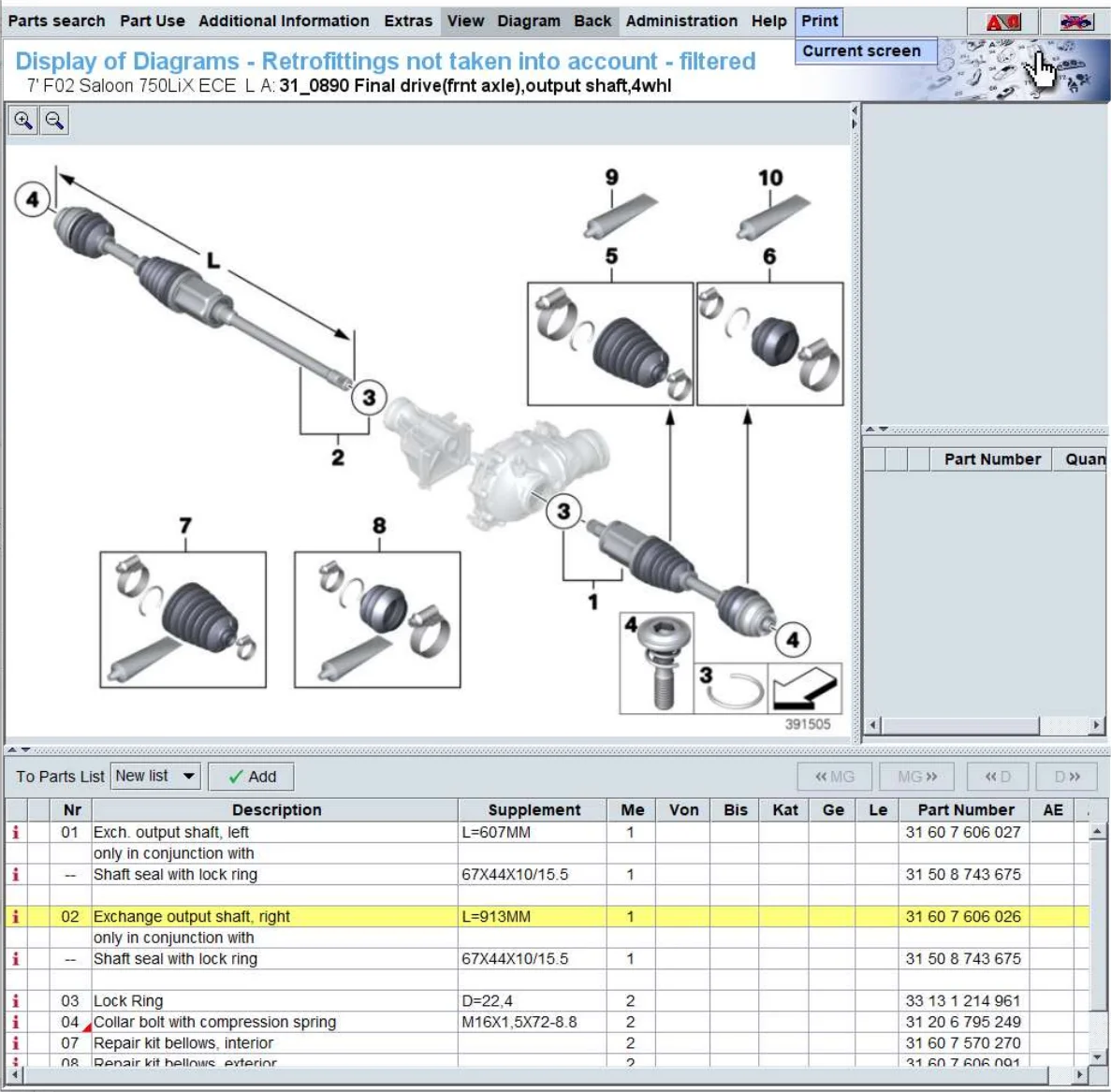Screen dimensions: 1111x1092
Task: Choose Current screen from Print menu
Action: pyautogui.click(x=865, y=51)
